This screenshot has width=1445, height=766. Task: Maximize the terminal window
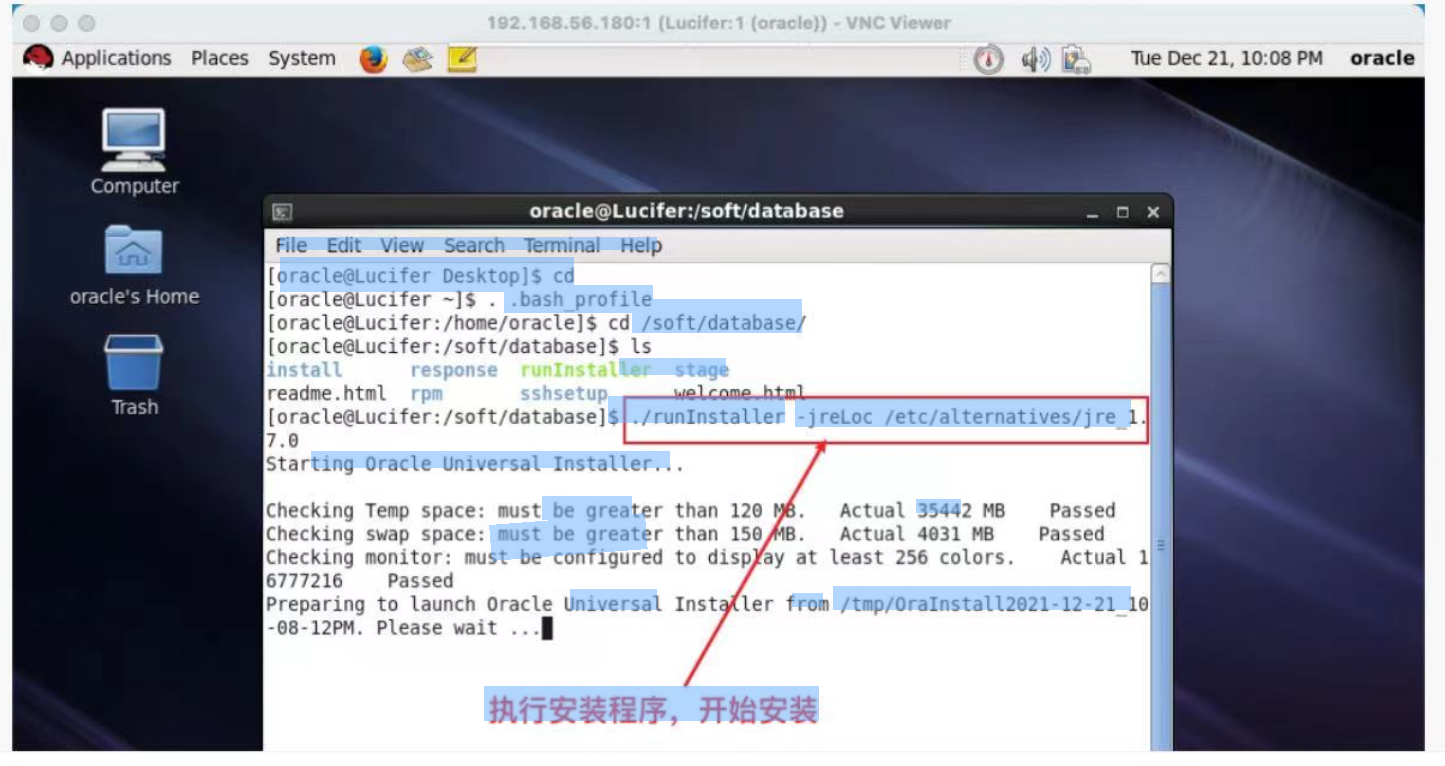pos(1123,212)
